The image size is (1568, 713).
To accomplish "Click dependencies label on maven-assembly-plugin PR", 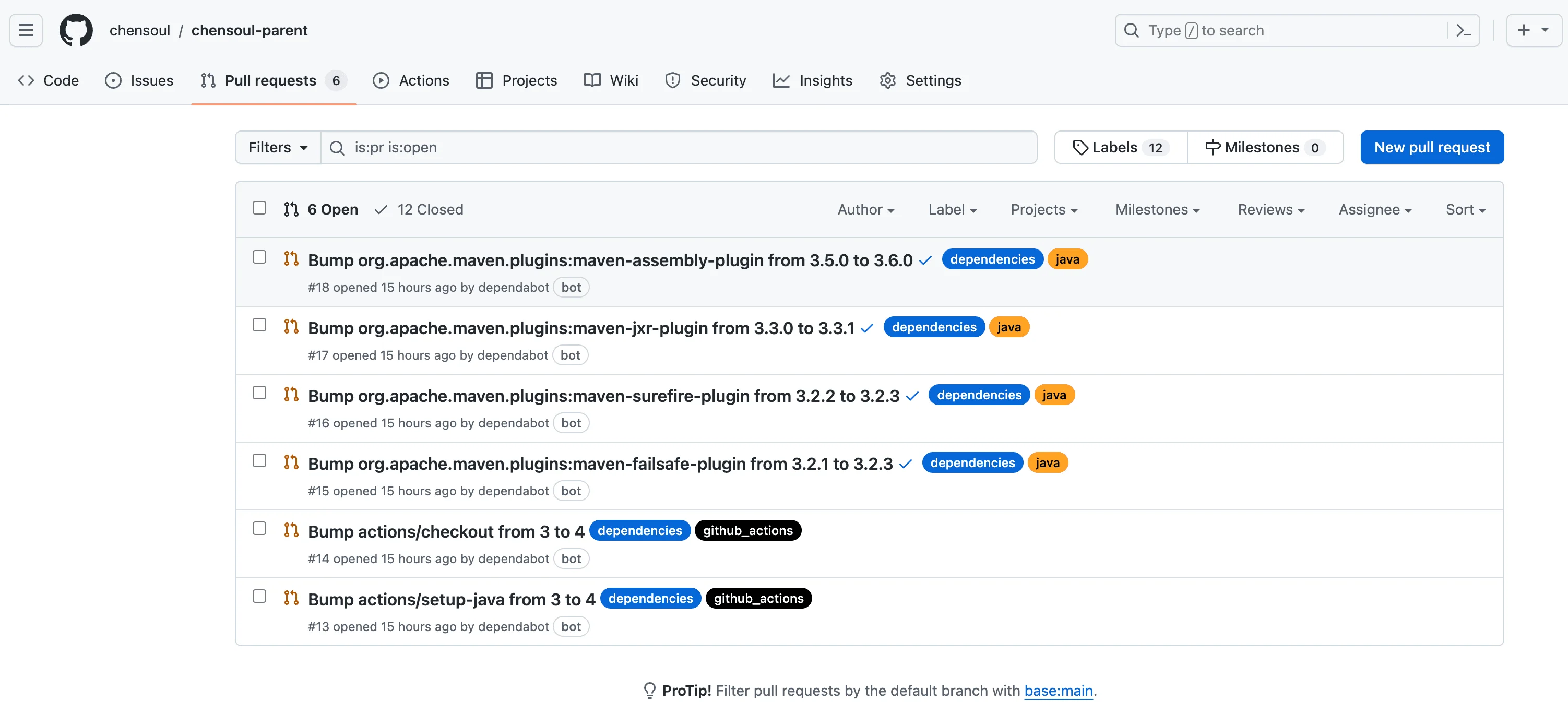I will point(992,259).
